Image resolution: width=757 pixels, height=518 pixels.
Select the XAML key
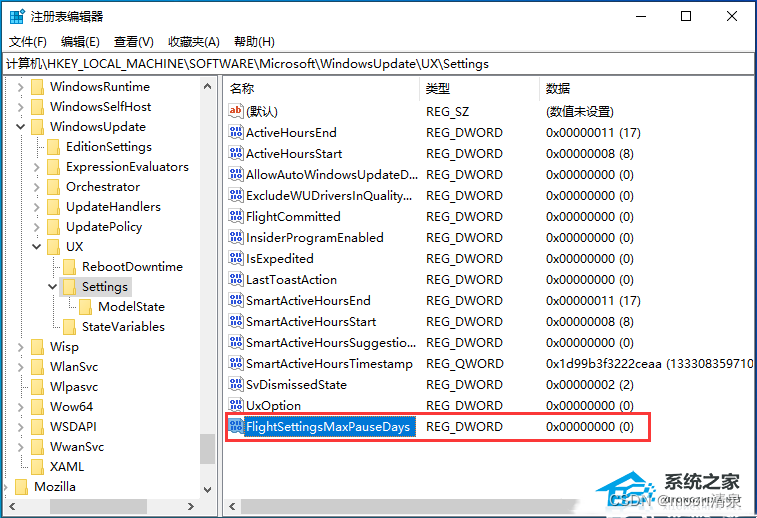pyautogui.click(x=67, y=467)
